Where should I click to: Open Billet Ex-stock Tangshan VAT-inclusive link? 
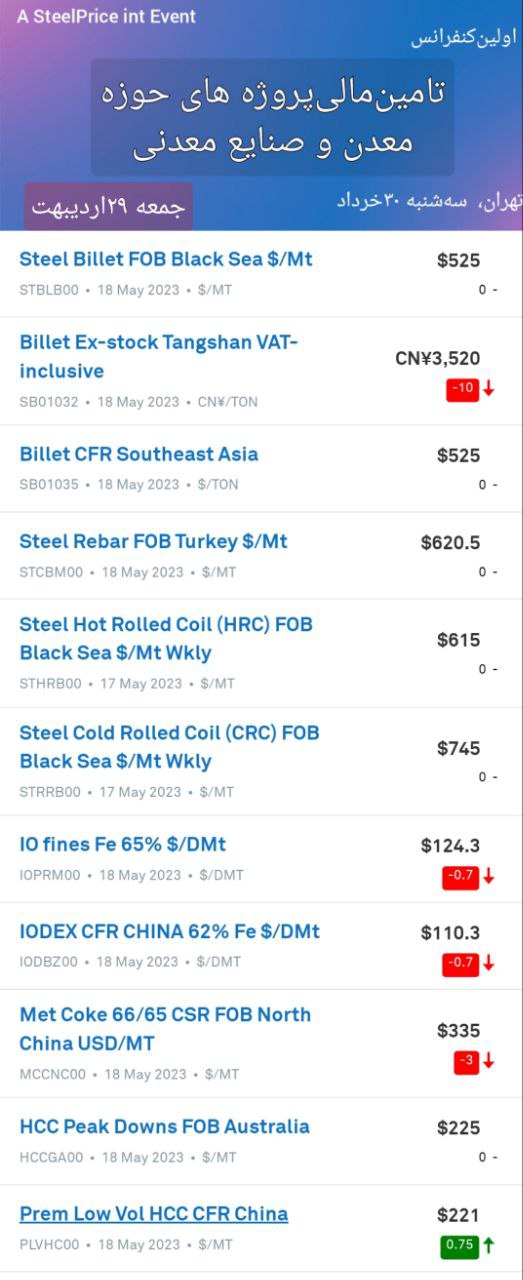click(159, 357)
